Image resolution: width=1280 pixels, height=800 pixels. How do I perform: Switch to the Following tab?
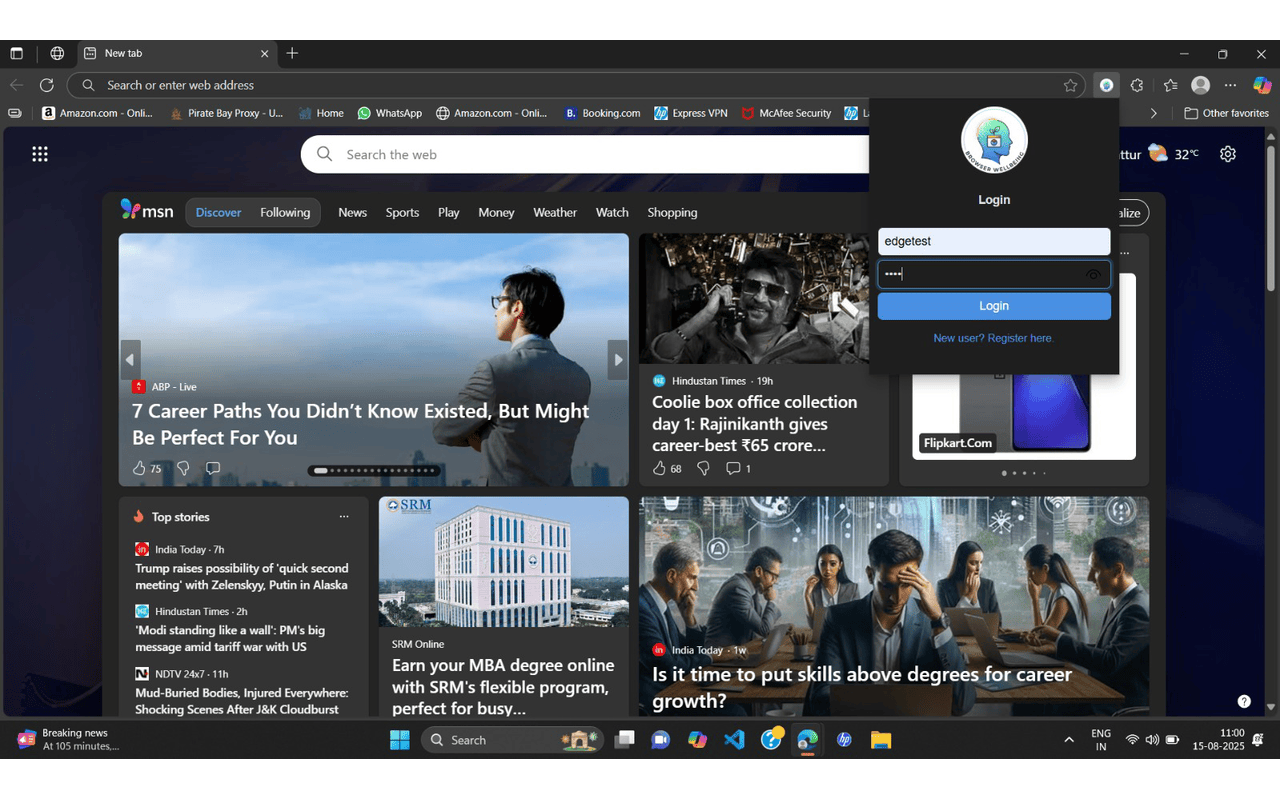coord(285,212)
